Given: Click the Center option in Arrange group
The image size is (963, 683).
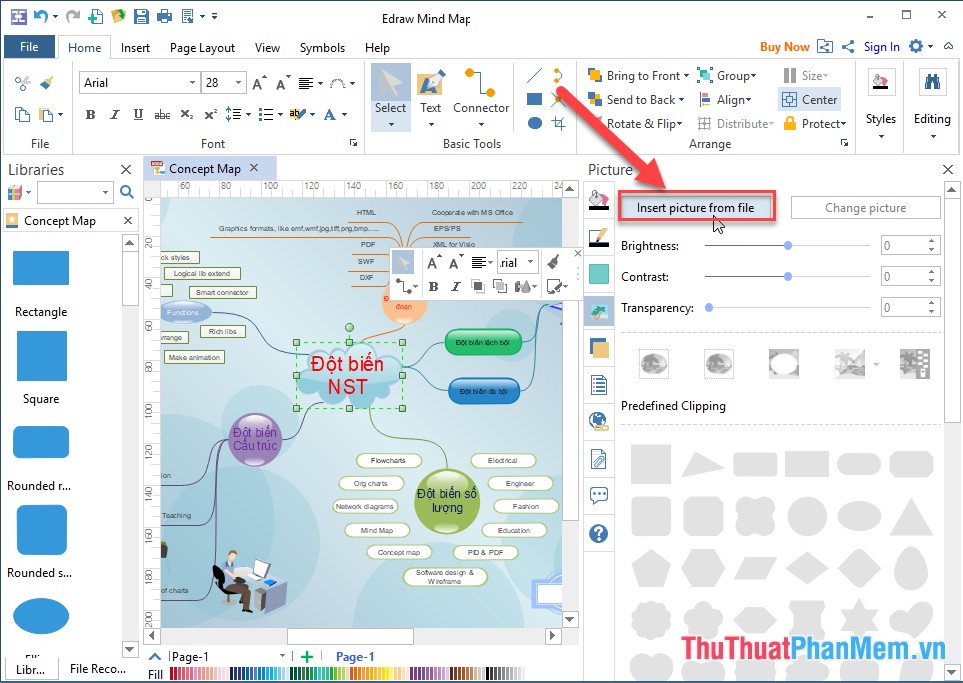Looking at the screenshot, I should (x=809, y=99).
